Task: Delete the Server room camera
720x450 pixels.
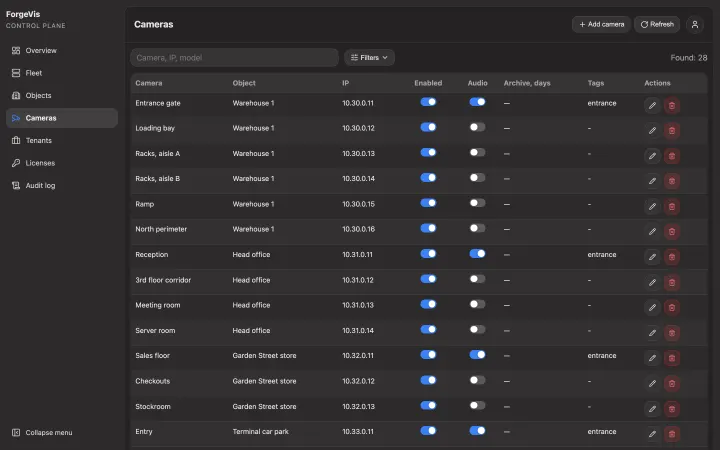Action: coord(672,333)
